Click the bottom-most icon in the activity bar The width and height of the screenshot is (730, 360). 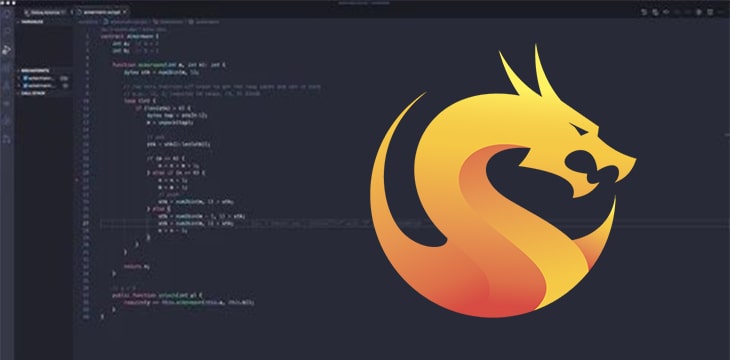[x=7, y=138]
